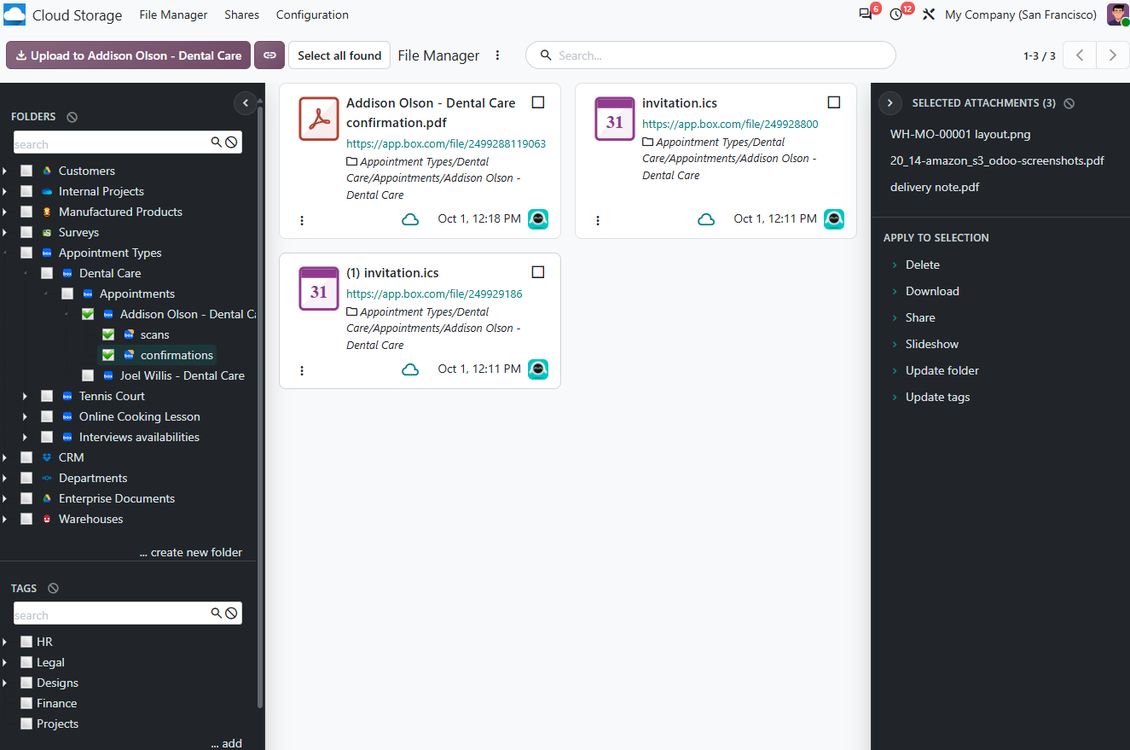The height and width of the screenshot is (750, 1130).
Task: Focus the main Search field
Action: [711, 55]
